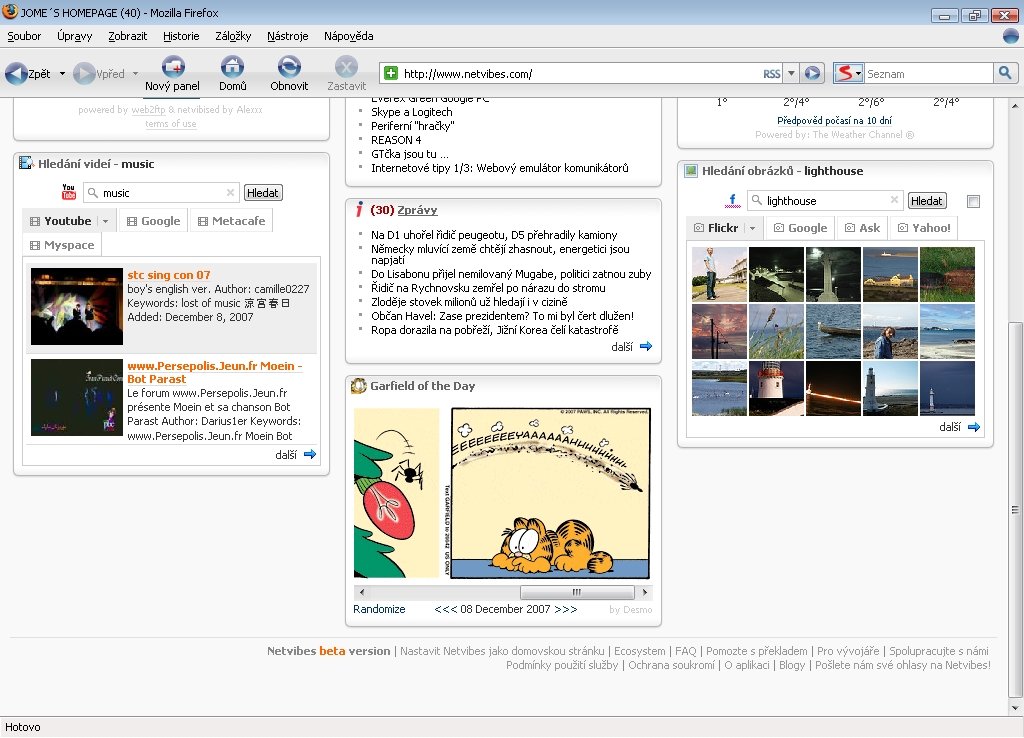Click the YouTube logo in video search widget
Viewport: 1024px width, 738px height.
coord(69,191)
